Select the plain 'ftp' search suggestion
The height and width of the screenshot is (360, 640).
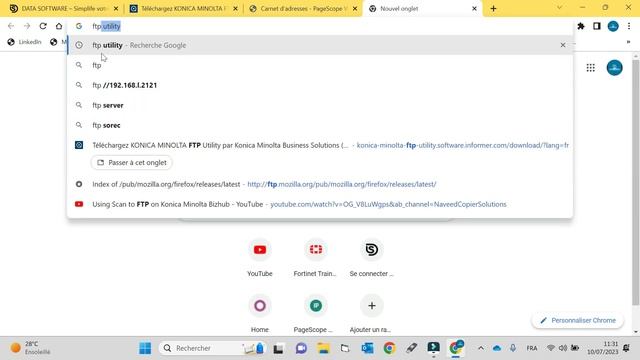pyautogui.click(x=320, y=65)
